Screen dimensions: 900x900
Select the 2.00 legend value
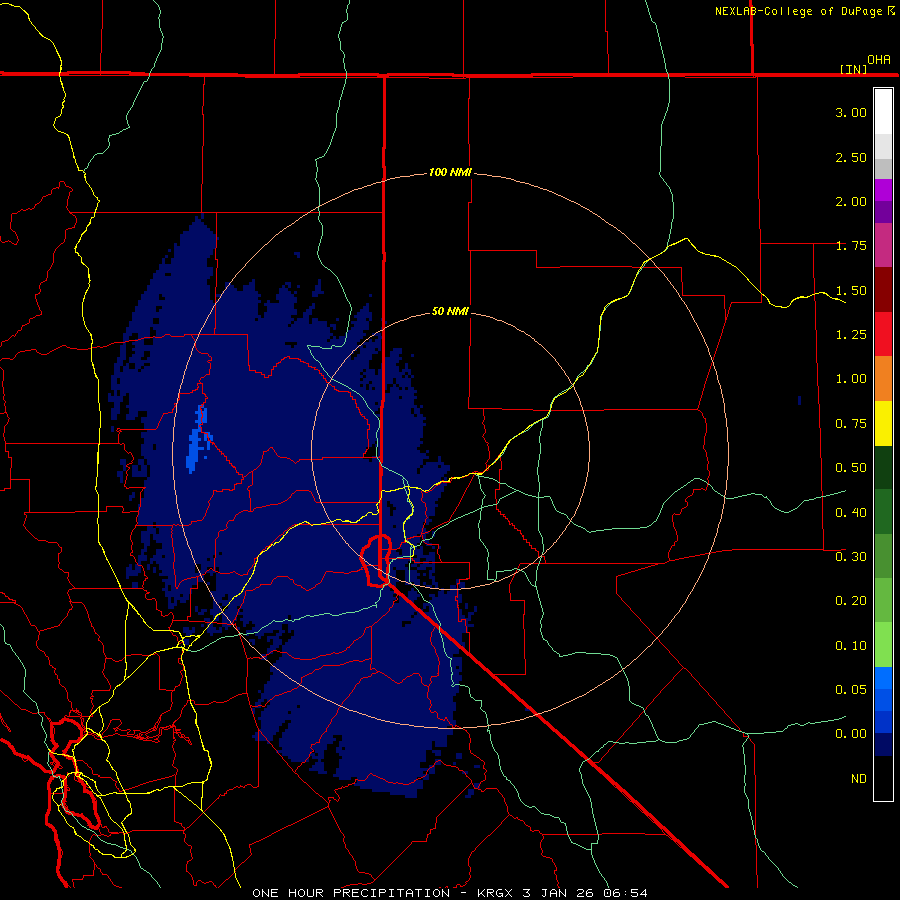point(851,201)
